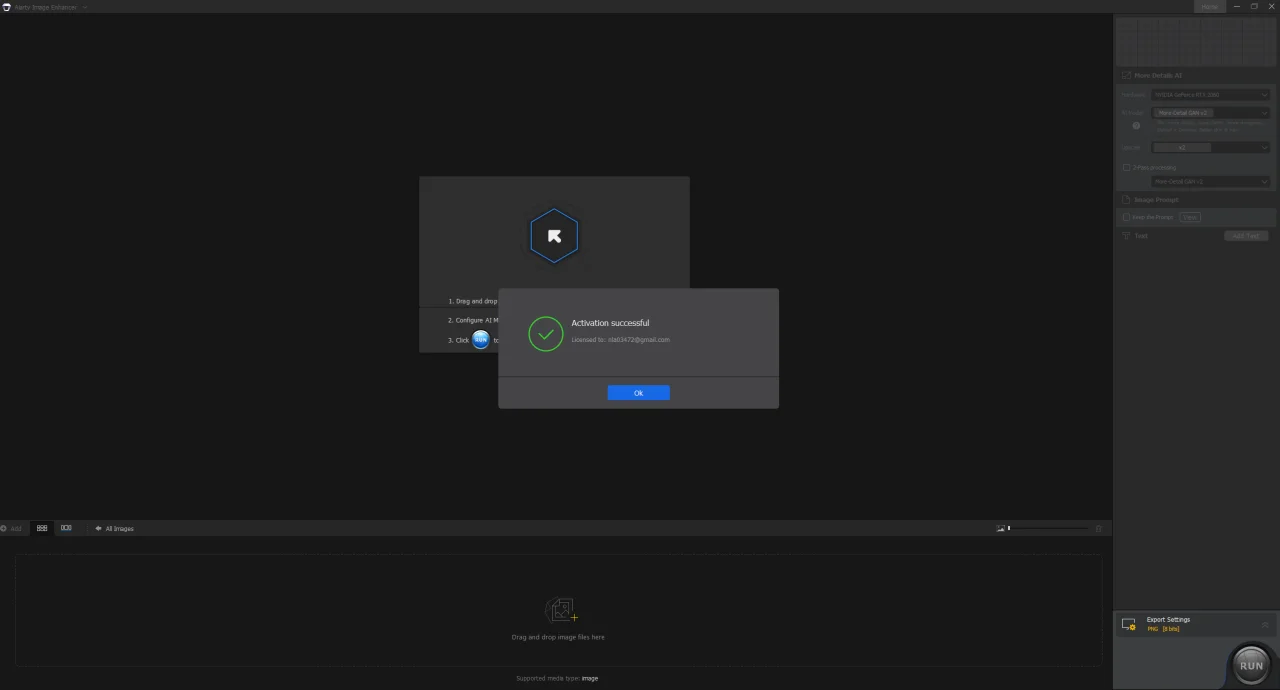
Task: Click the preview grid thumbnail in right panel
Action: [x=1196, y=40]
